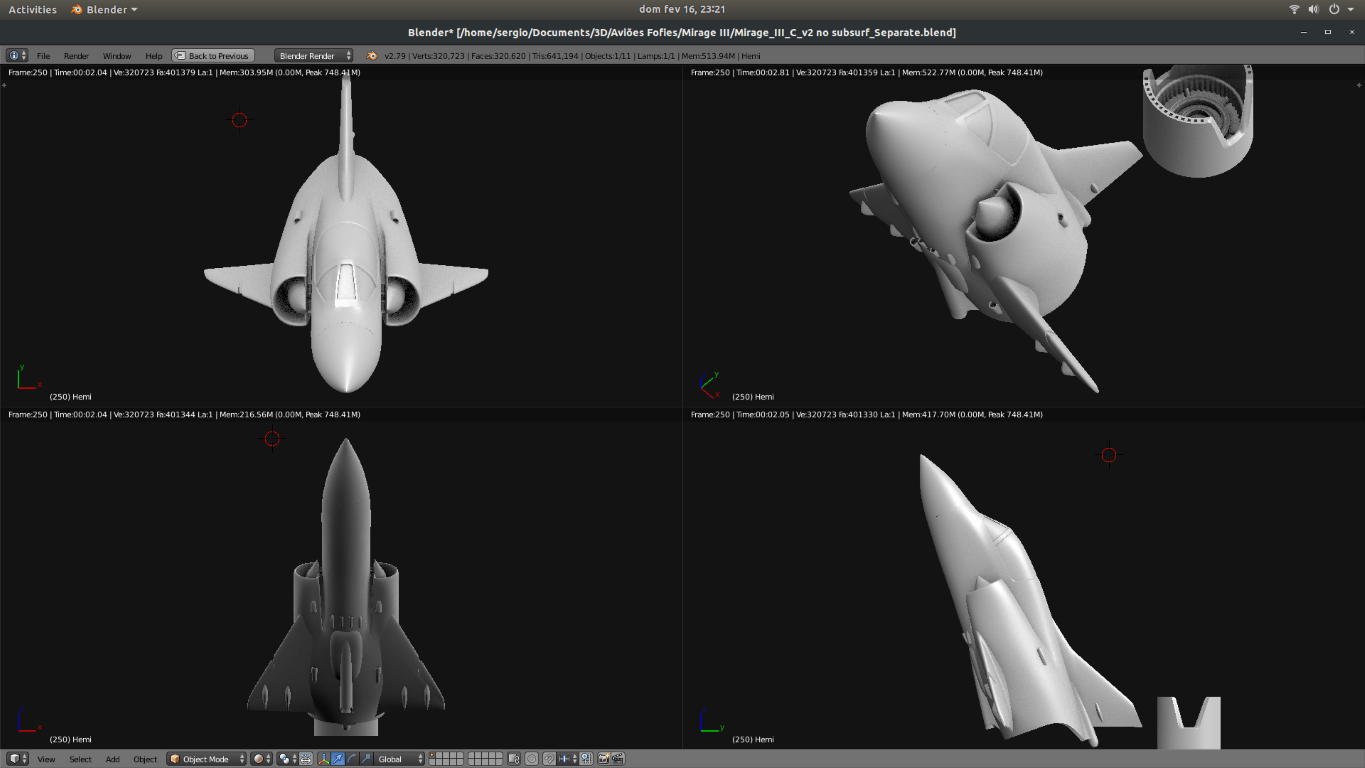Open the Render menu
This screenshot has height=768, width=1365.
click(76, 56)
